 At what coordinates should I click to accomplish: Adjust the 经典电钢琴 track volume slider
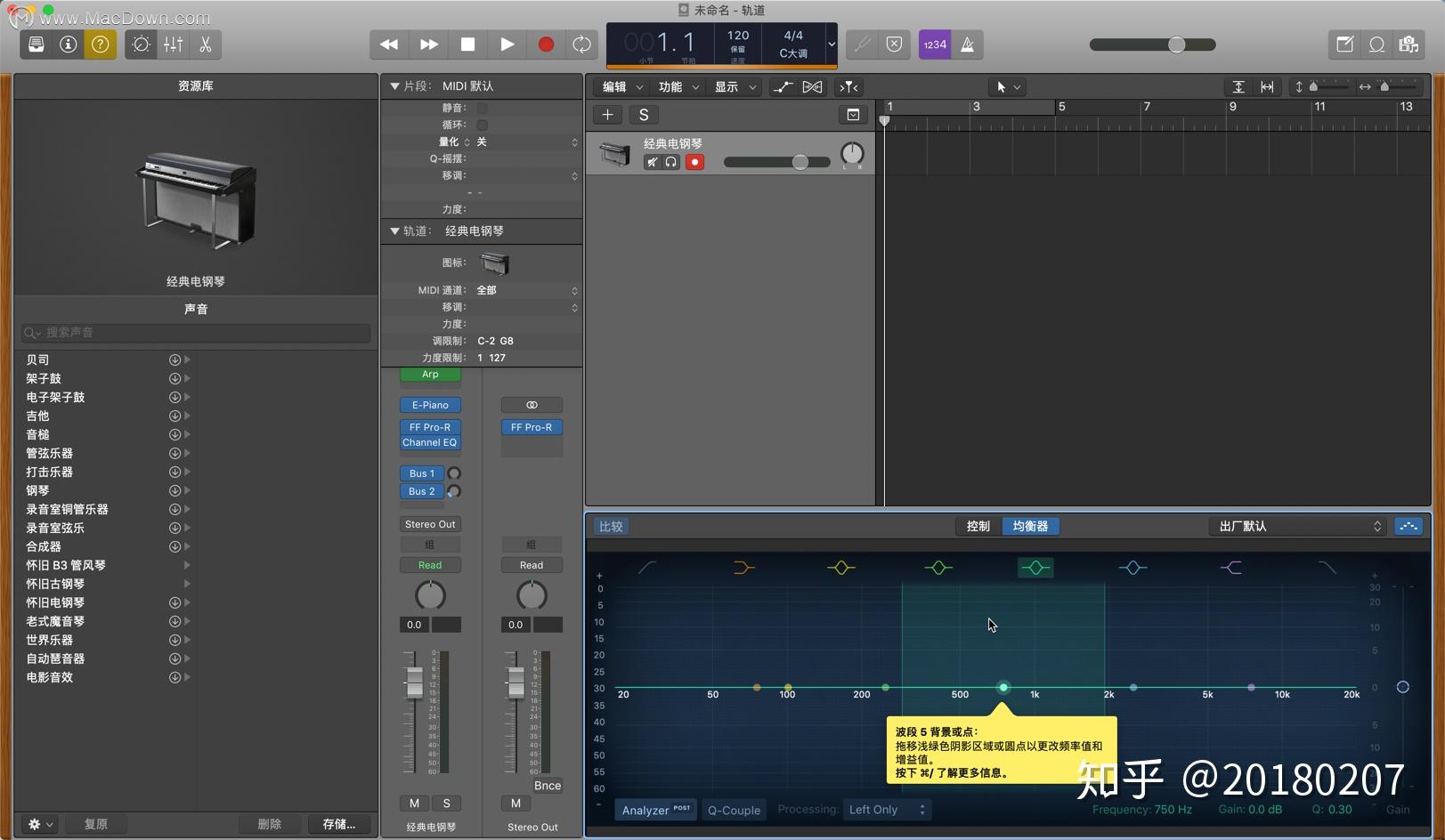point(776,162)
